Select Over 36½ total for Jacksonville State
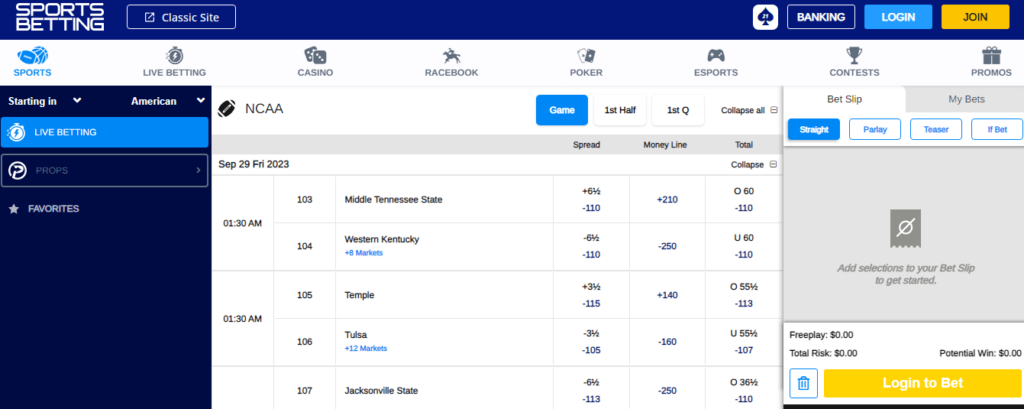This screenshot has width=1024, height=409. click(x=743, y=390)
